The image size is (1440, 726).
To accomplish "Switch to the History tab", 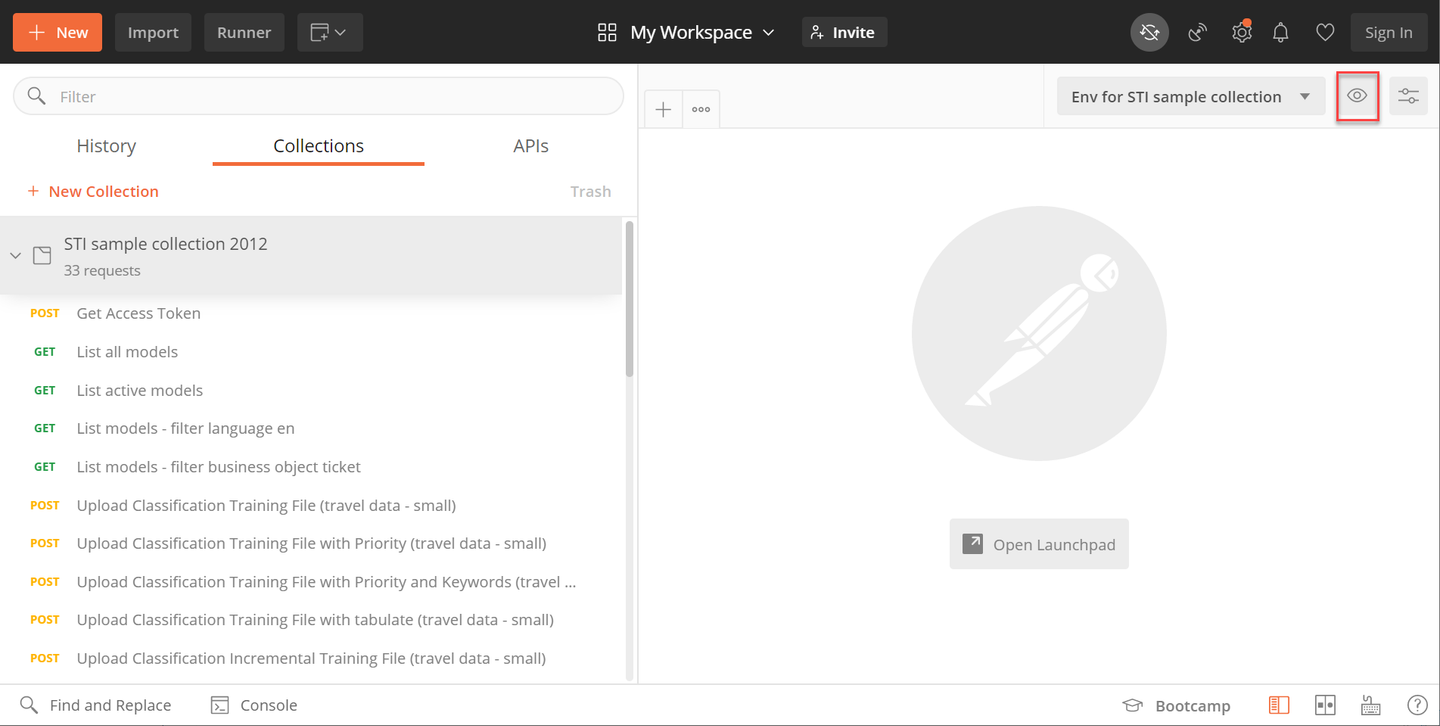I will [x=106, y=146].
